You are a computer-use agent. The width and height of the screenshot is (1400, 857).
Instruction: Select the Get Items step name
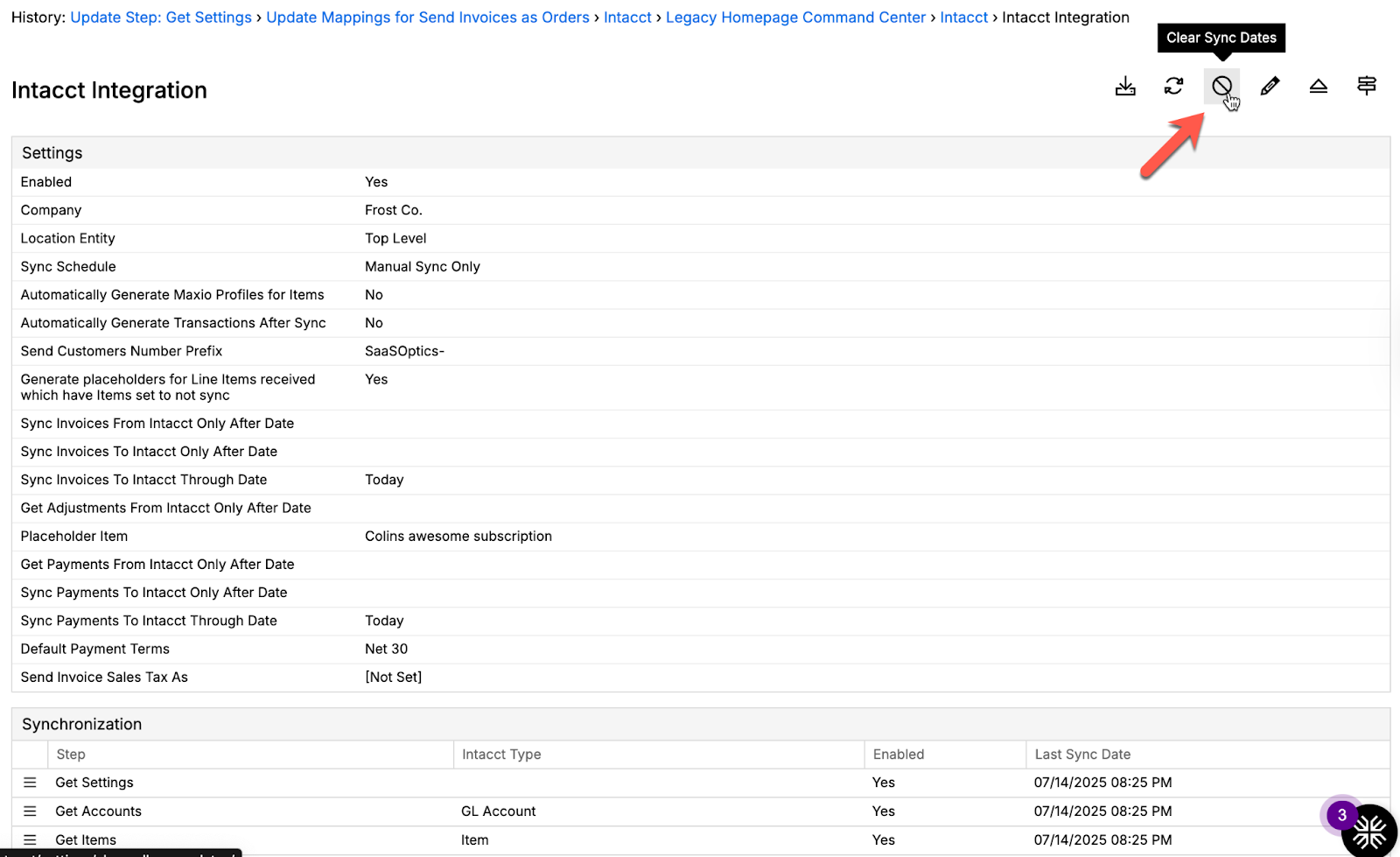coord(86,840)
